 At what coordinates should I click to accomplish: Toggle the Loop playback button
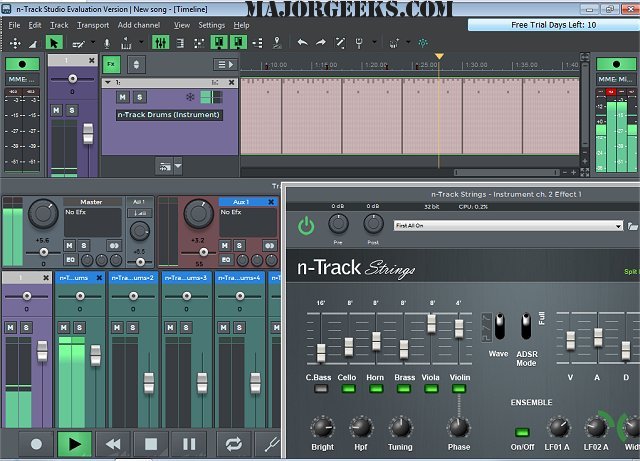tap(234, 443)
